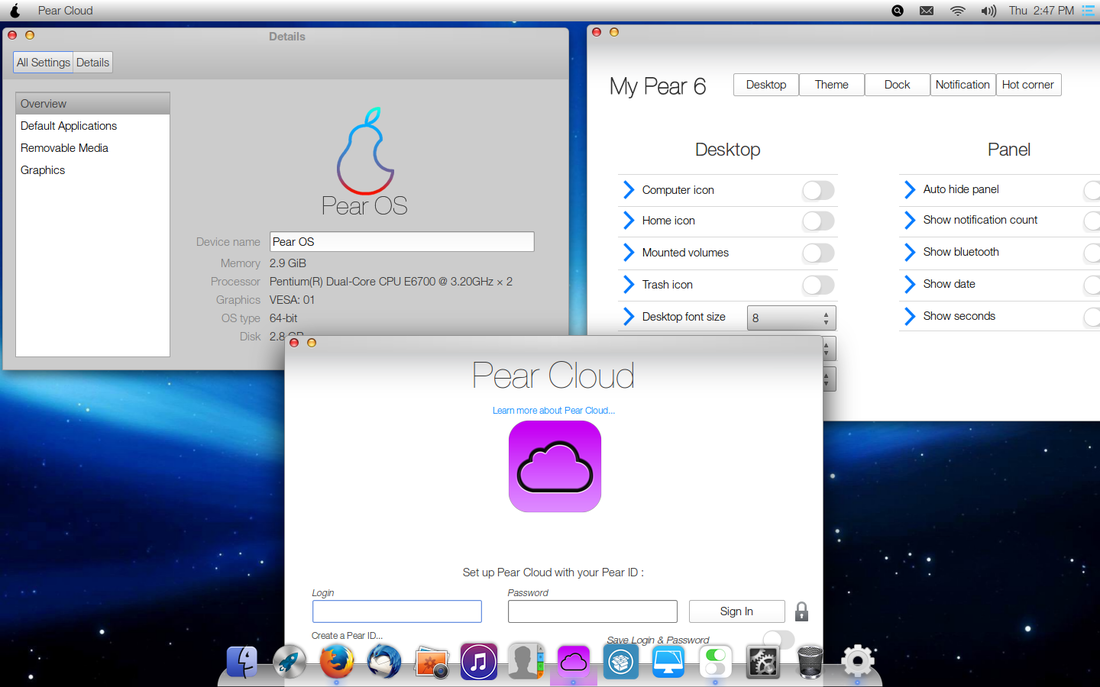Expand the Show seconds chevron

[910, 316]
